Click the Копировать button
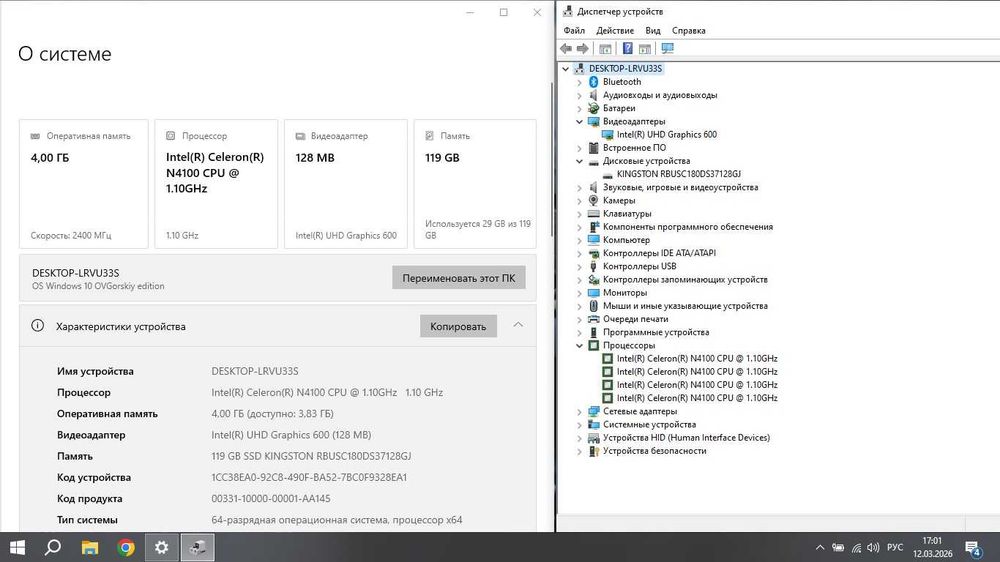The image size is (1000, 562). pyautogui.click(x=458, y=326)
